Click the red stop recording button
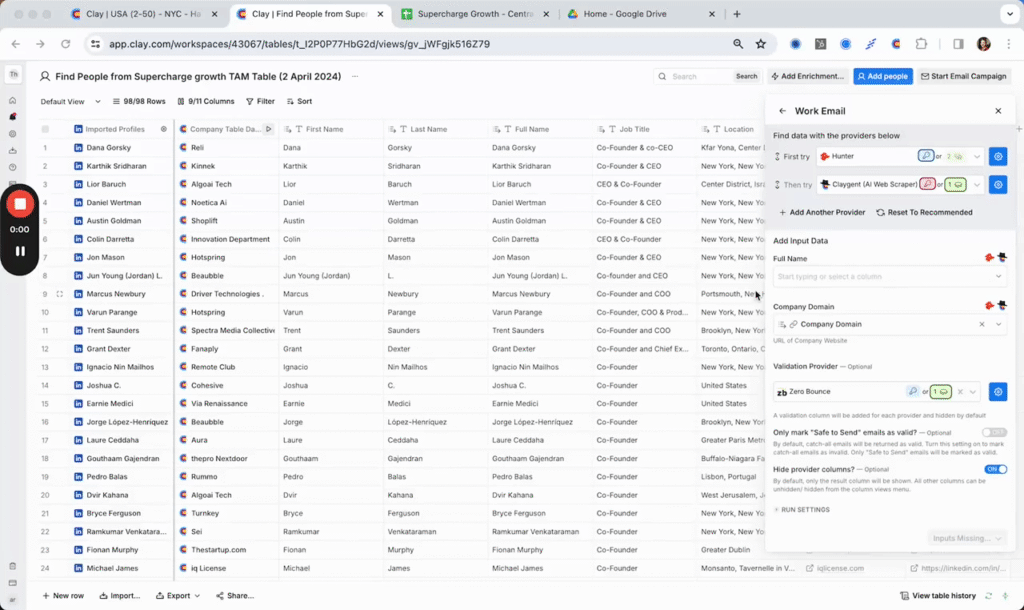The width and height of the screenshot is (1024, 610). (19, 204)
